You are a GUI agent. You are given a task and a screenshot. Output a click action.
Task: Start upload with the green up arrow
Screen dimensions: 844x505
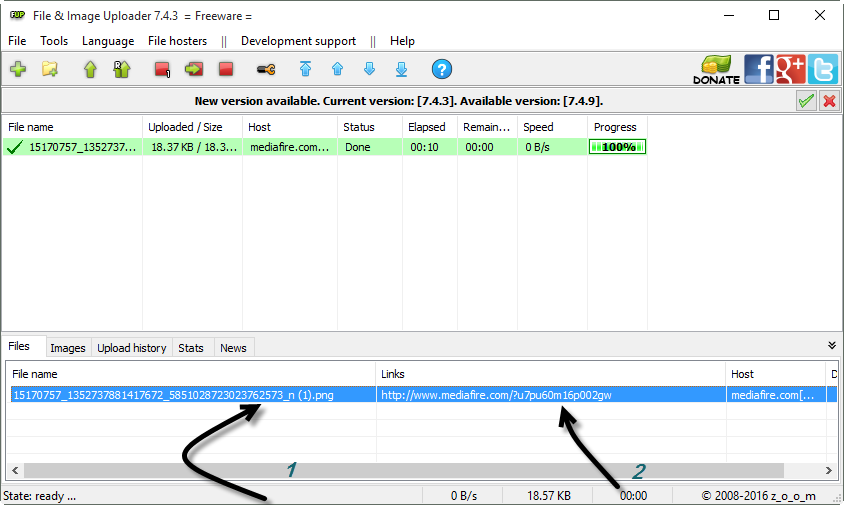pos(90,69)
